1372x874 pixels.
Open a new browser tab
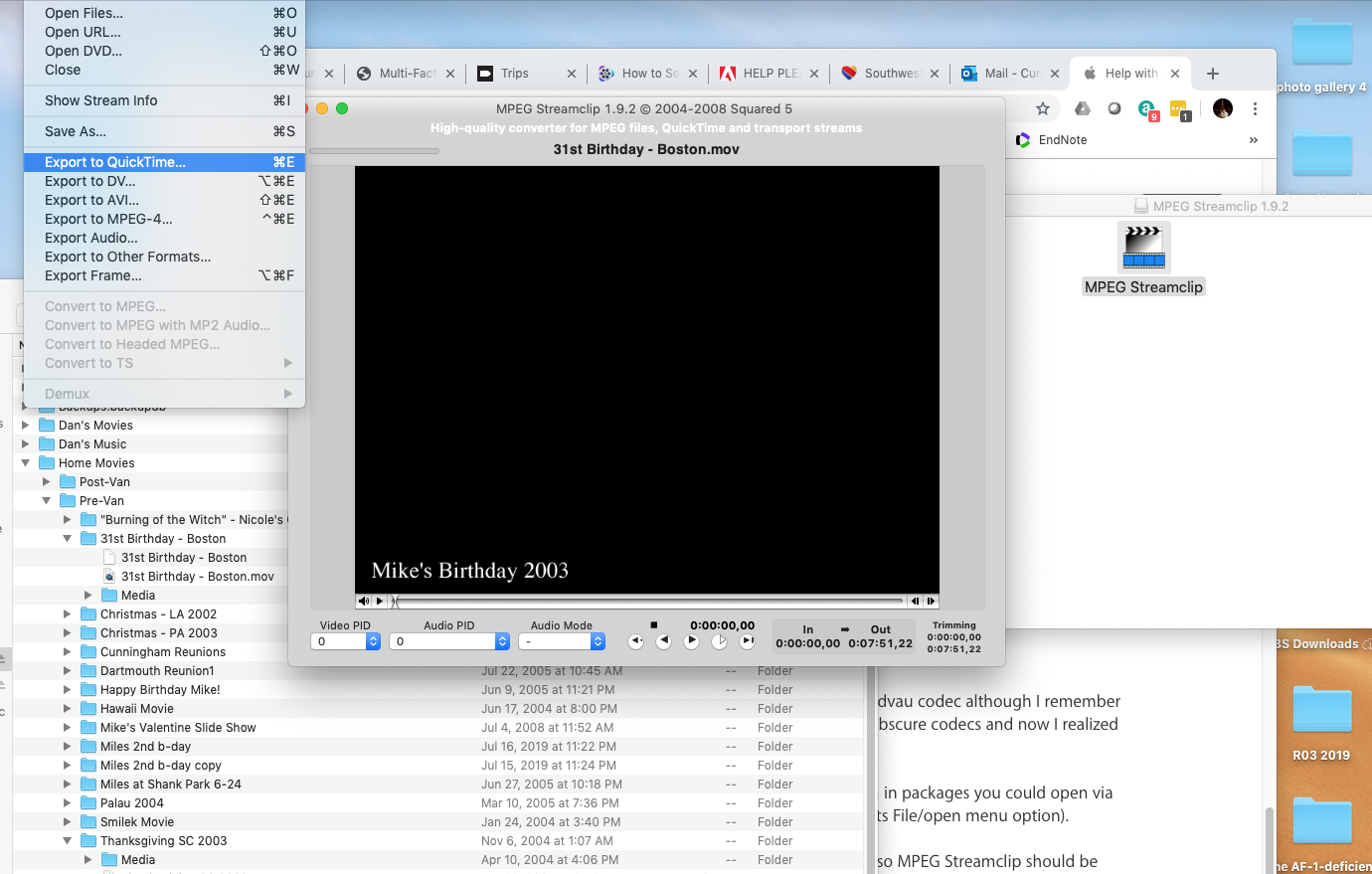pos(1212,74)
